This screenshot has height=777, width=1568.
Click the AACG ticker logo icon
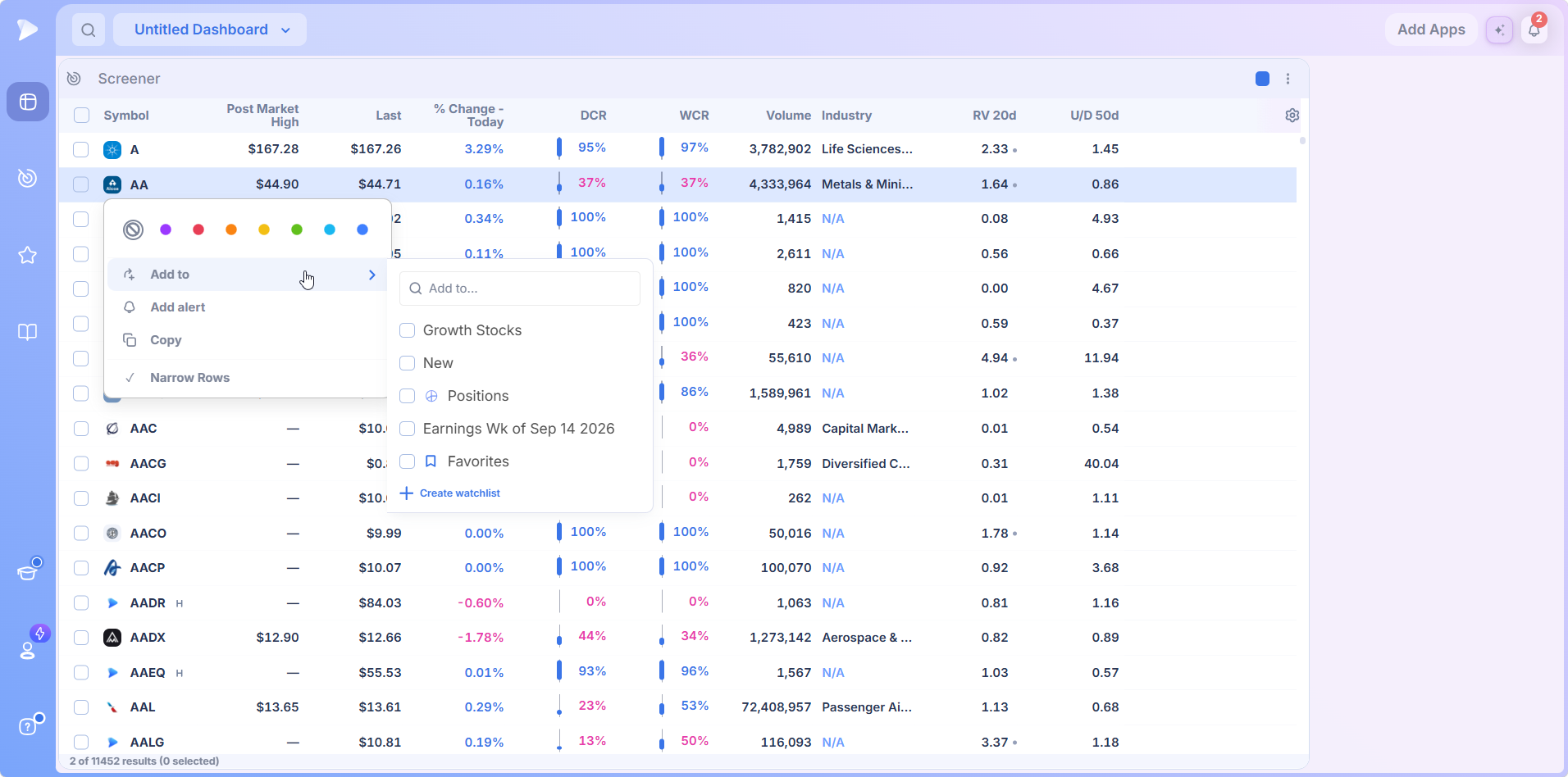[x=112, y=464]
